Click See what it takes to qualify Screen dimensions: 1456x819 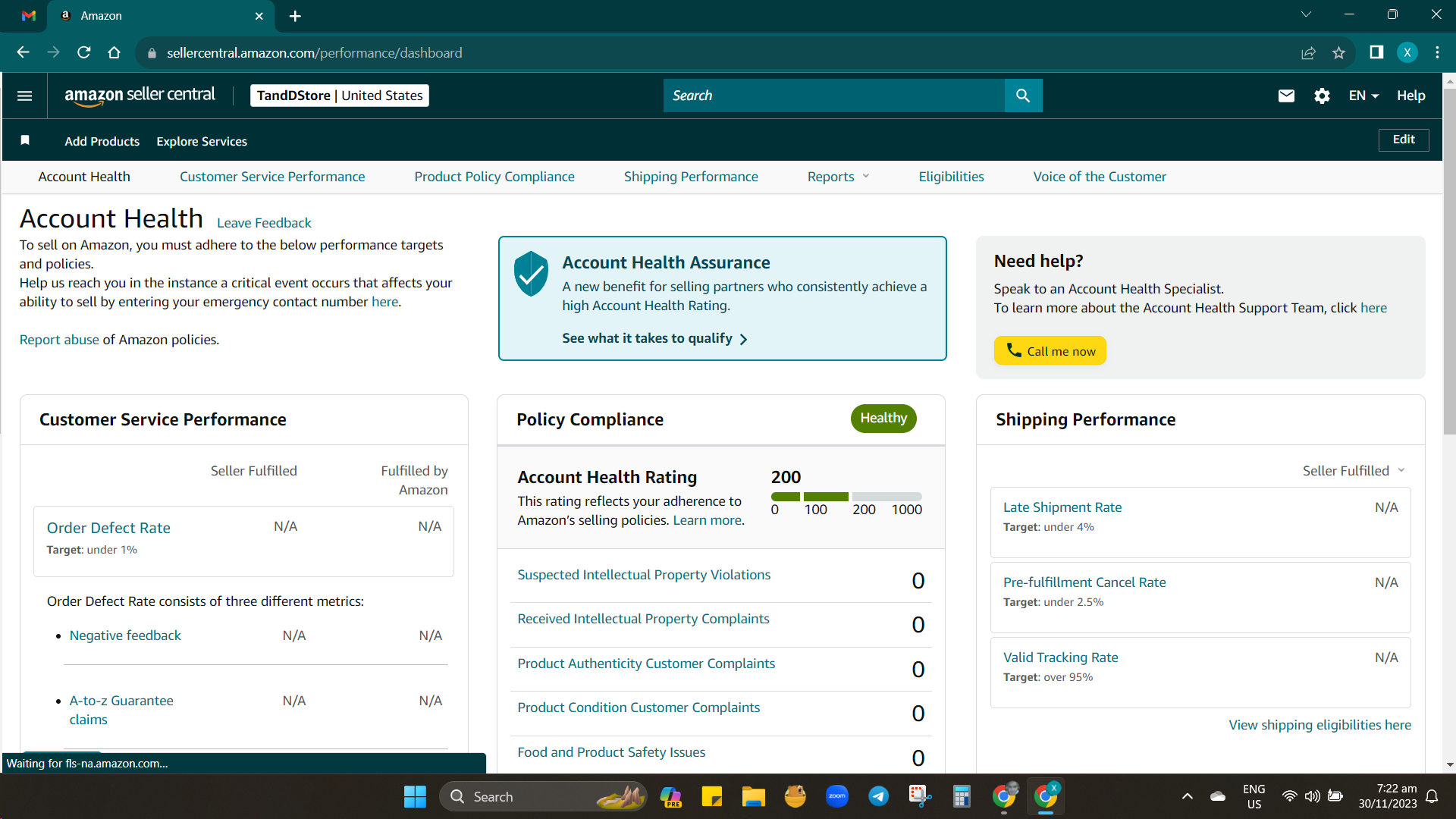[x=655, y=338]
